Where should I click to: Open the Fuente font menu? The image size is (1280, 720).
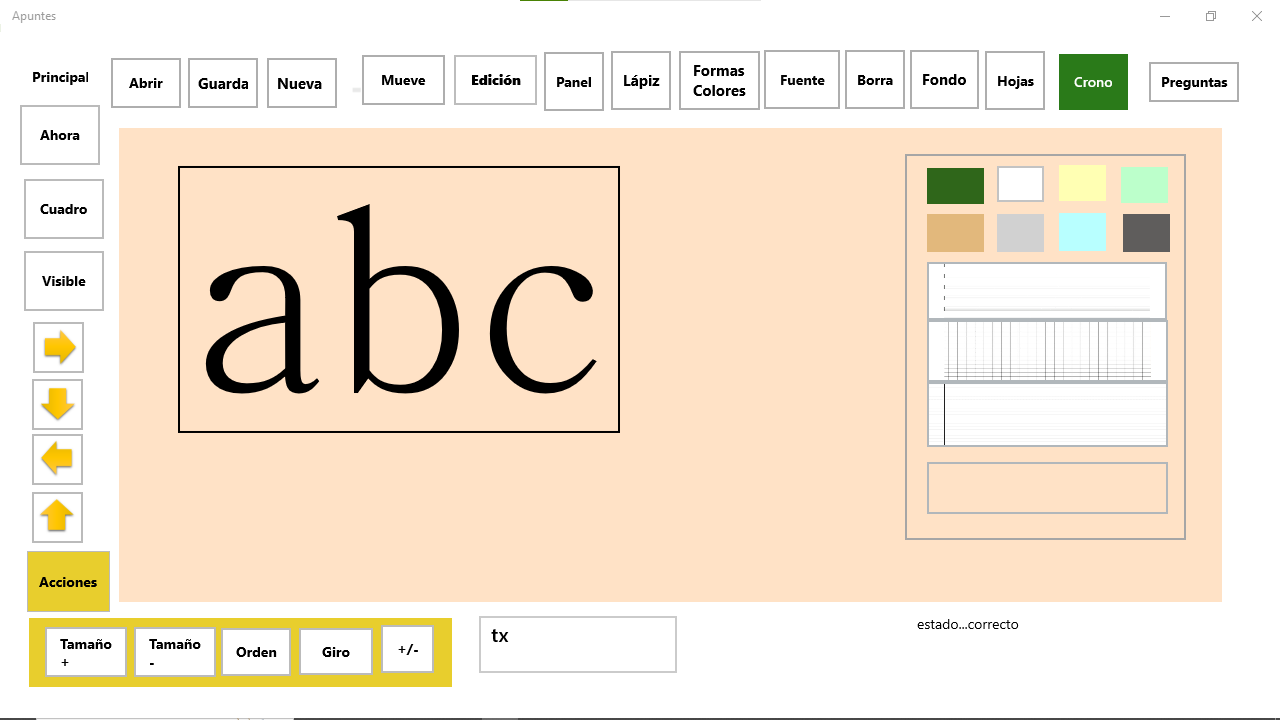tap(802, 80)
